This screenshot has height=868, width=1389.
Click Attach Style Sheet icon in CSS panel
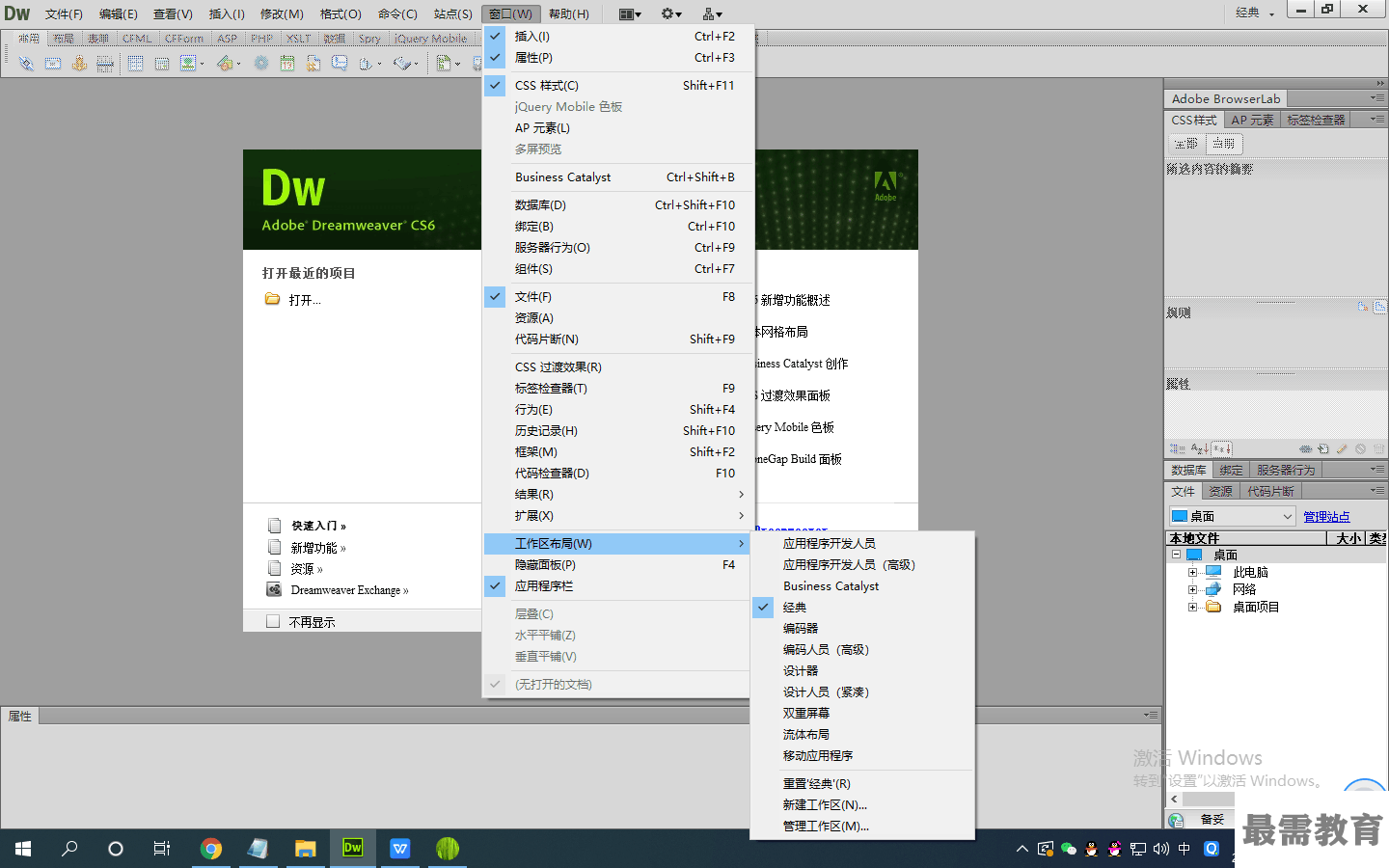[1306, 448]
